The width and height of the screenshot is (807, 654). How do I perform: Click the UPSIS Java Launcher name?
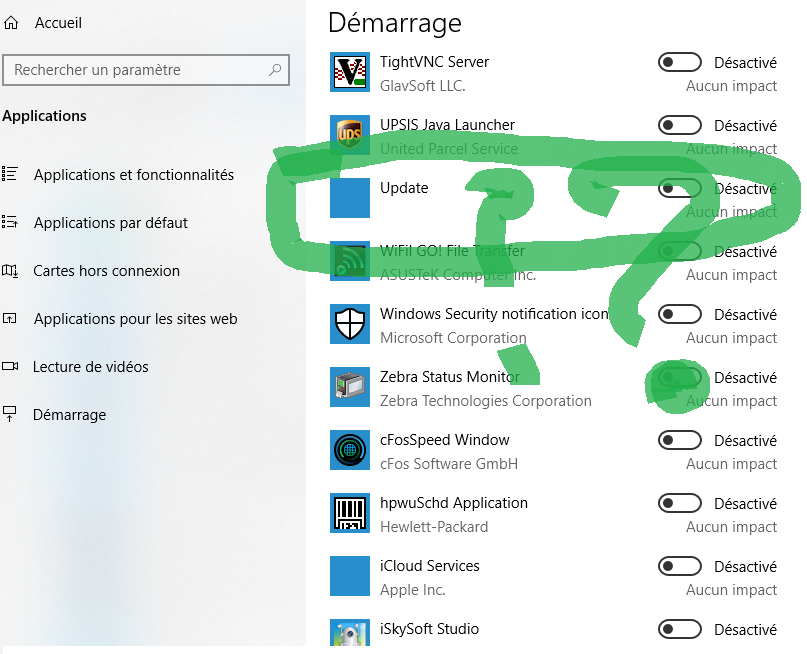tap(447, 125)
